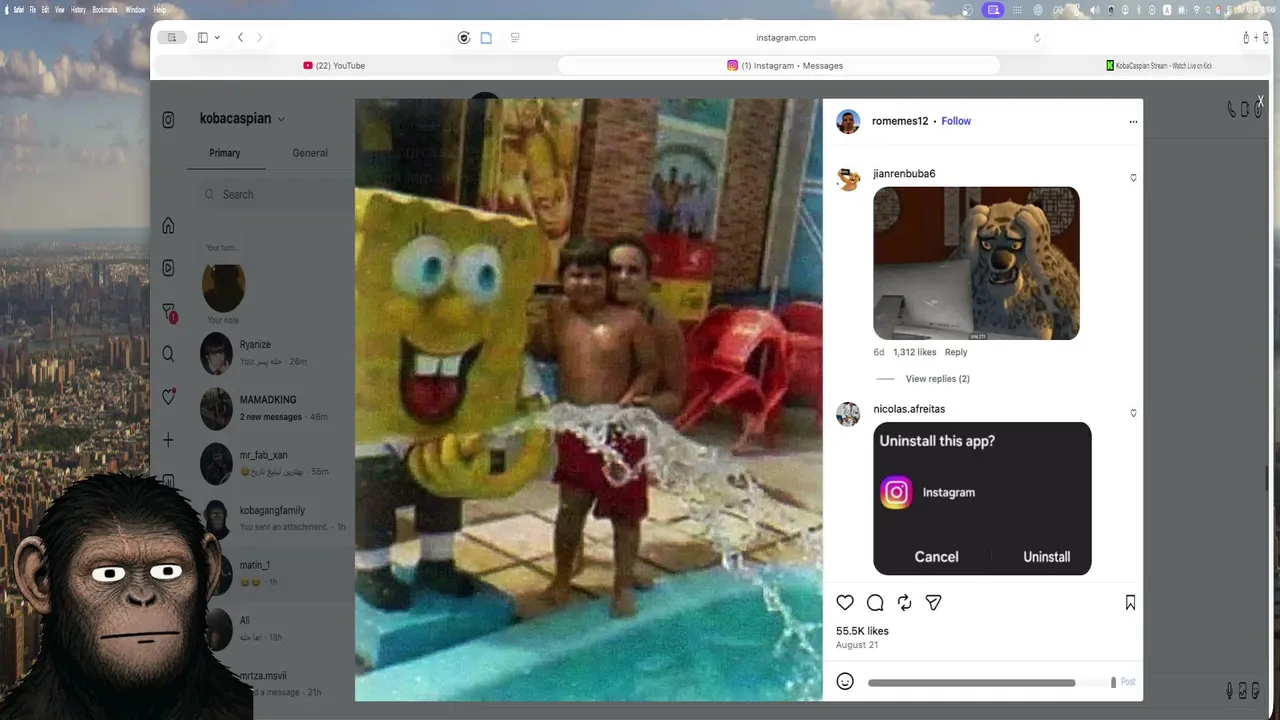Open the File menu
This screenshot has width=1280, height=720.
pos(33,9)
